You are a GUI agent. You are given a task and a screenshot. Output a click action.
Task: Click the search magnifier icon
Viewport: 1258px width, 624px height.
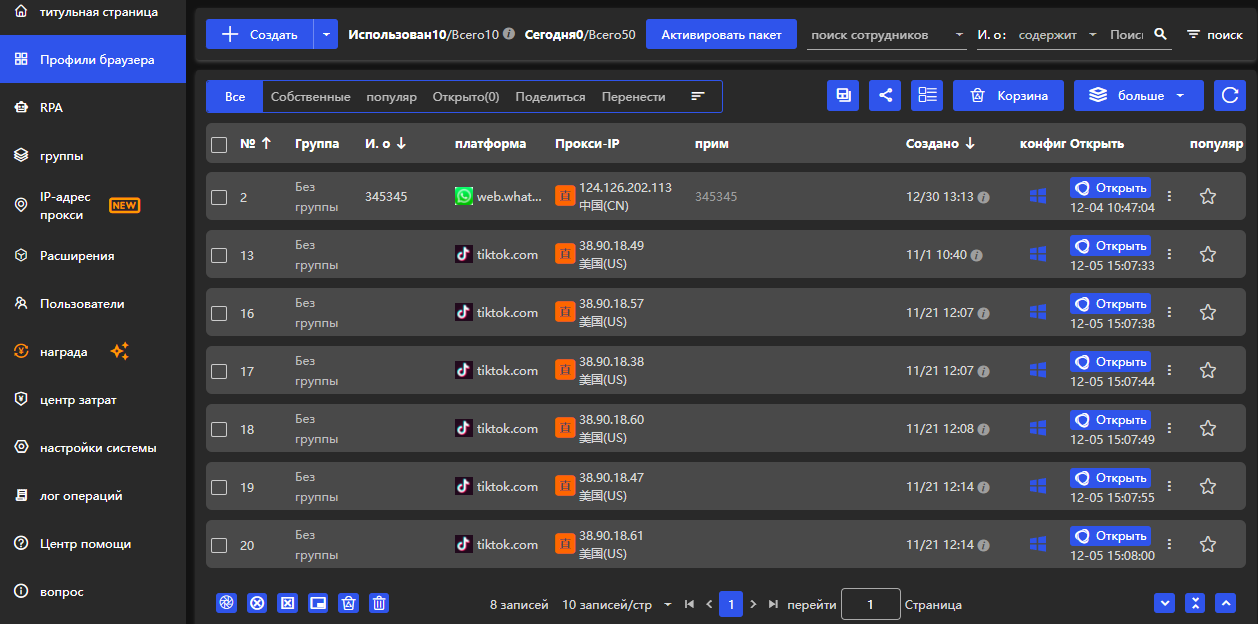click(x=1160, y=34)
